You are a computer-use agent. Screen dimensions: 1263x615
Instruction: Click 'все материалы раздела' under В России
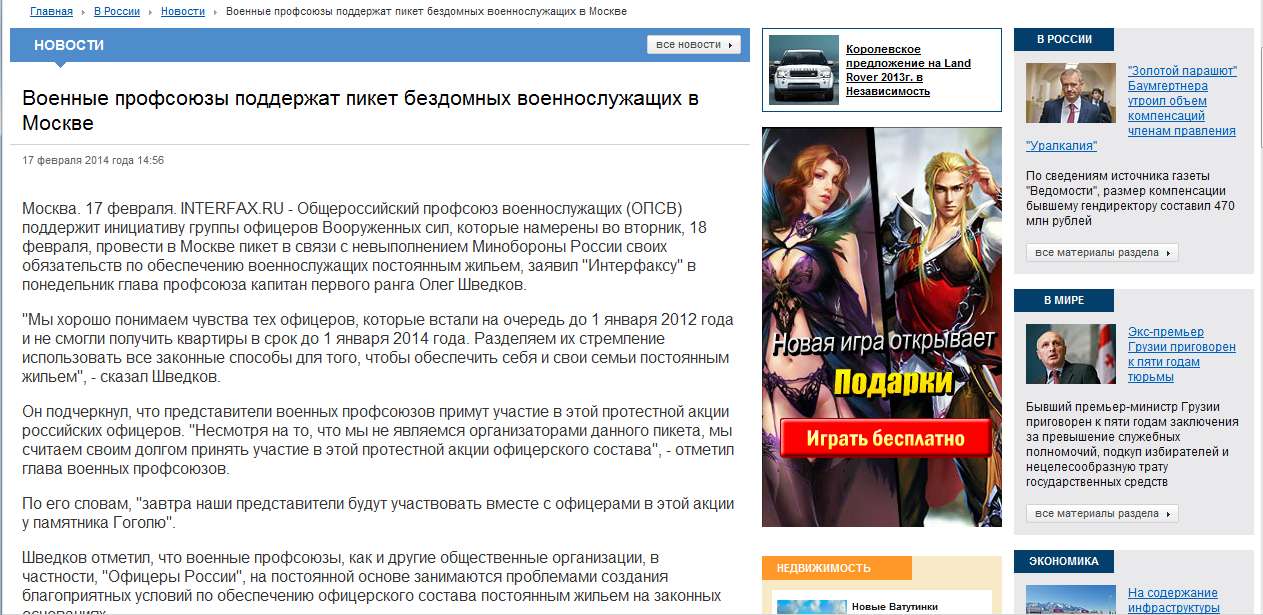(1101, 253)
